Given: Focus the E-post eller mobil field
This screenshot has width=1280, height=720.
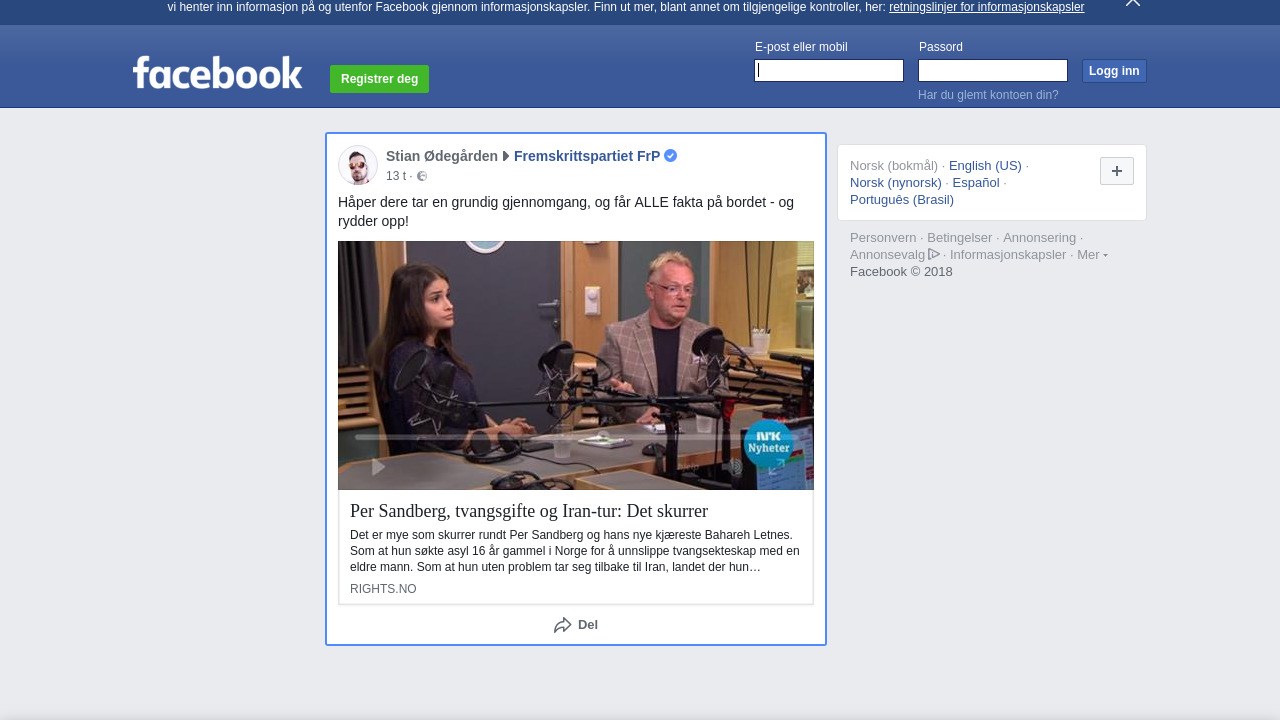Looking at the screenshot, I should pos(829,70).
